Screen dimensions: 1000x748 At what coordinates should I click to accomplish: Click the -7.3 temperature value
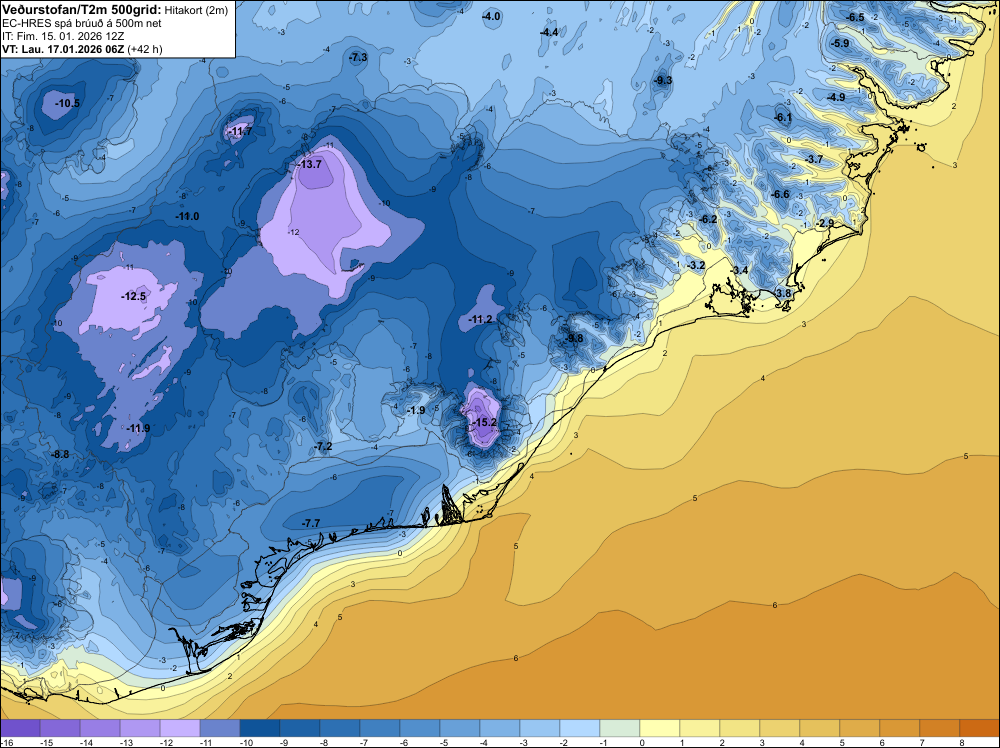coord(358,57)
